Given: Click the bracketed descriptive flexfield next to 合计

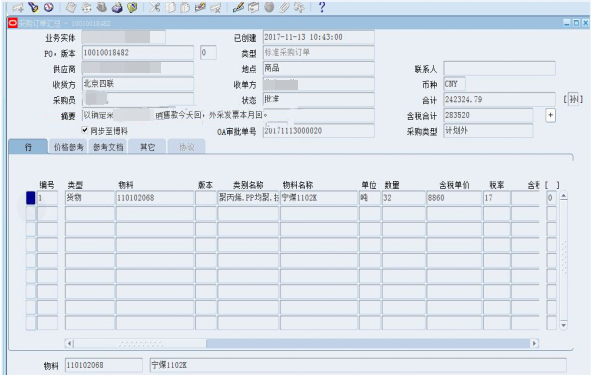Looking at the screenshot, I should (x=574, y=99).
